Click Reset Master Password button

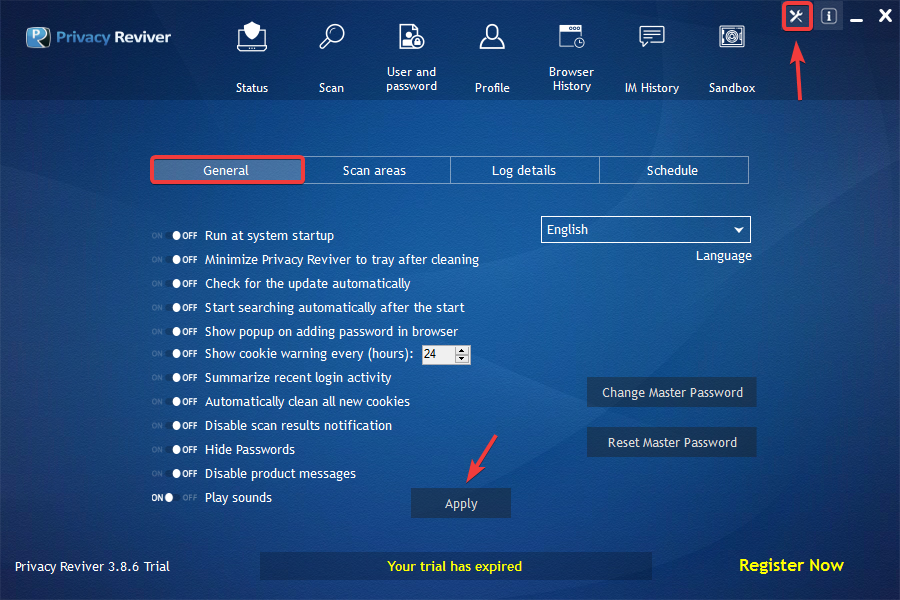point(672,442)
